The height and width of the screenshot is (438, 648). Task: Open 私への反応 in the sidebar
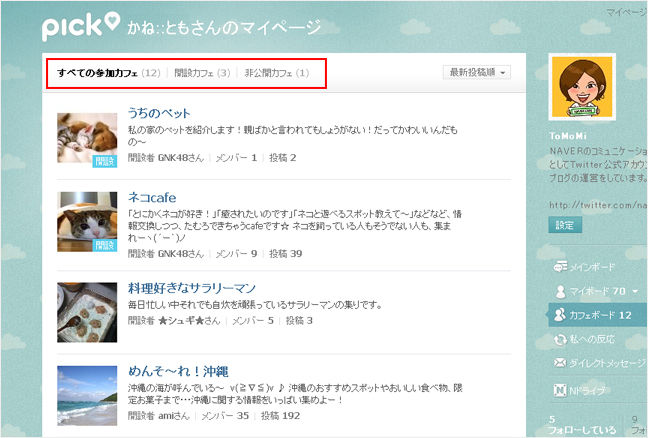click(584, 340)
